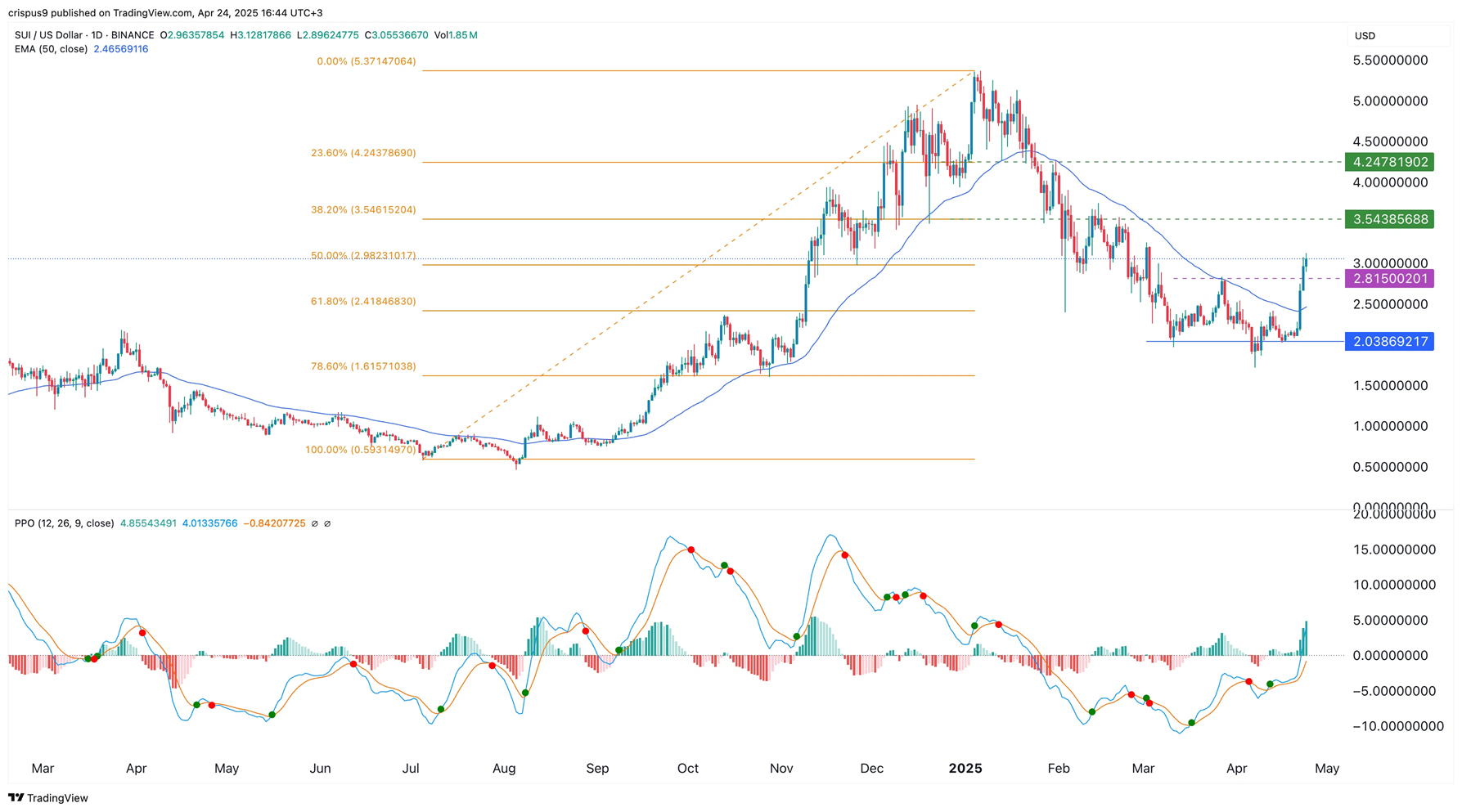Click the 100.00% Fibonacci level label
This screenshot has width=1462, height=812.
point(360,450)
